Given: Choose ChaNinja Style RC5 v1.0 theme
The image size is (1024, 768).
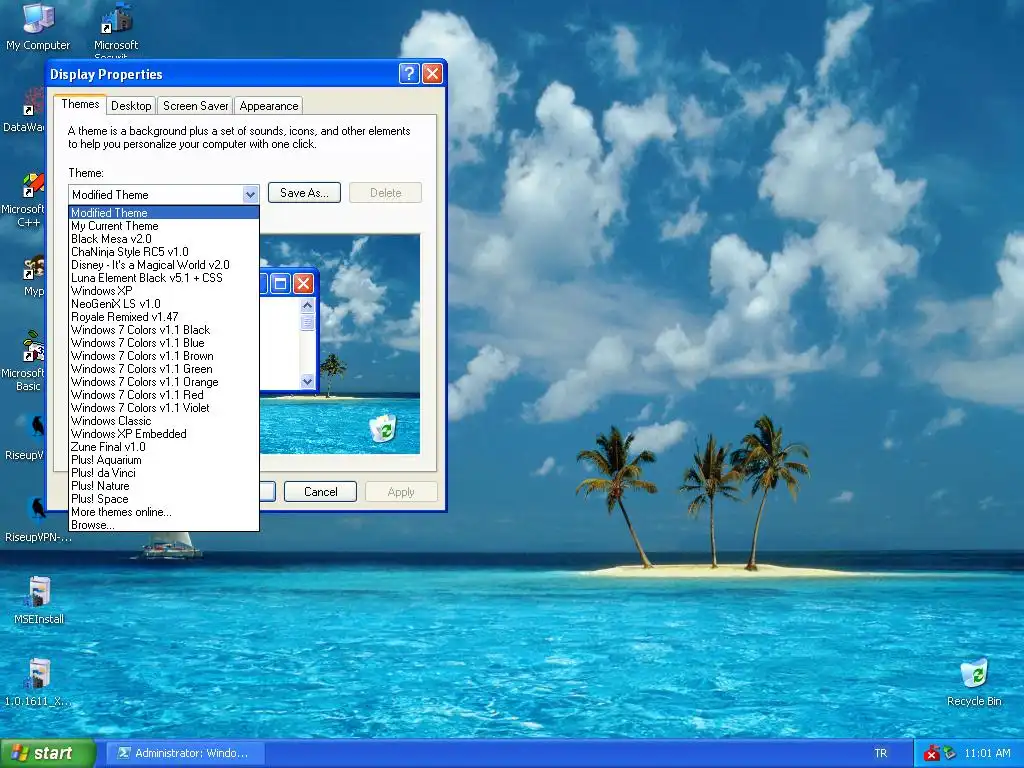Looking at the screenshot, I should tap(164, 252).
